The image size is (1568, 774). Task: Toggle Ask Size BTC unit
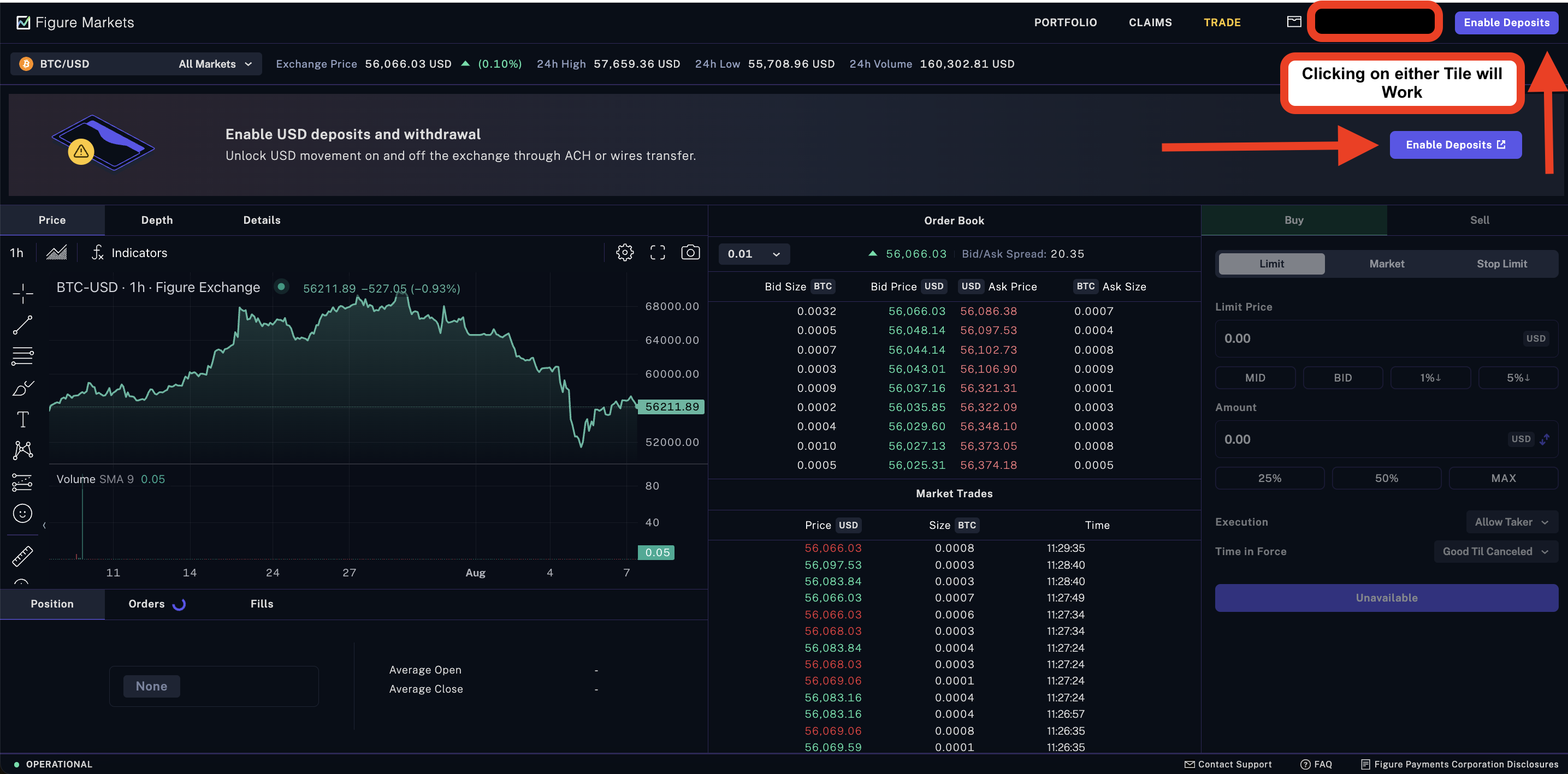click(x=1085, y=286)
